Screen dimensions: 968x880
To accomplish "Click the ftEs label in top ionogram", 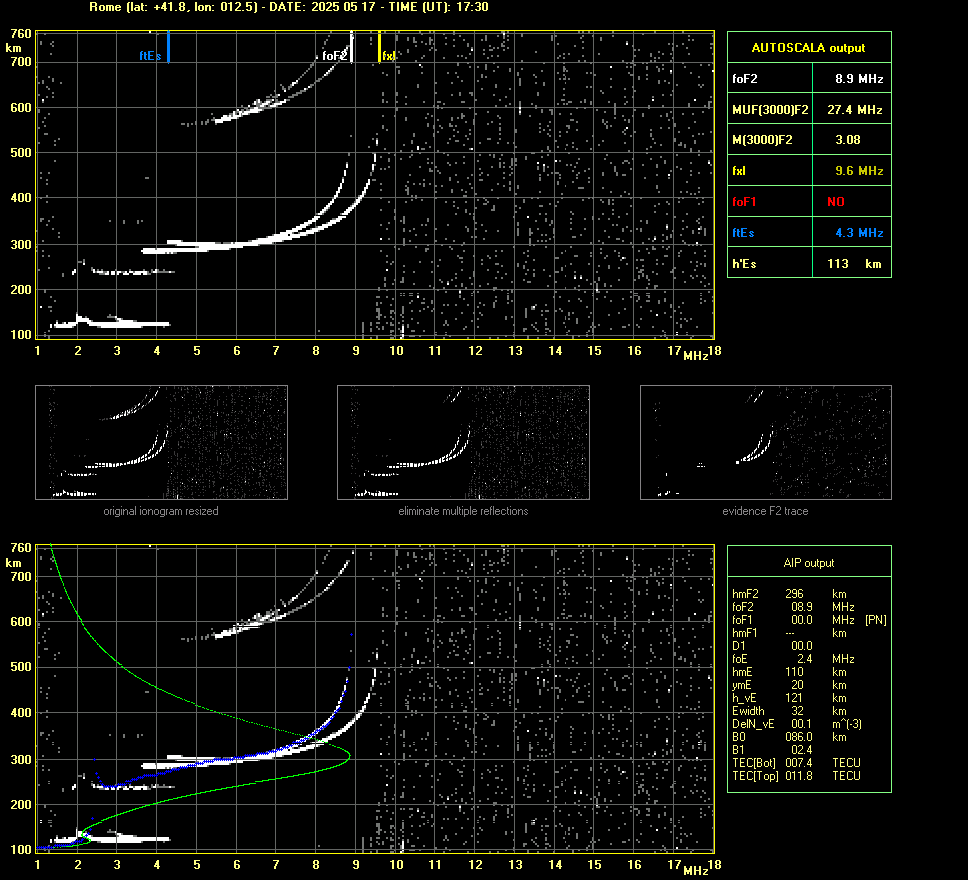I will pos(150,56).
